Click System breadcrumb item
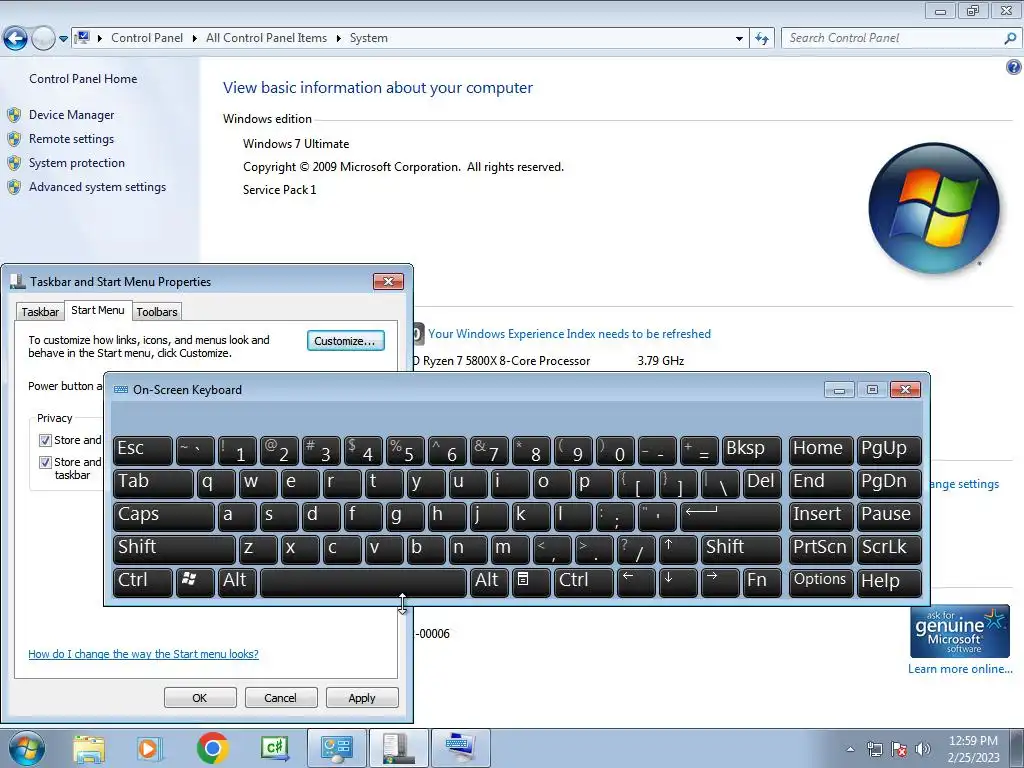The image size is (1024, 768). point(368,39)
